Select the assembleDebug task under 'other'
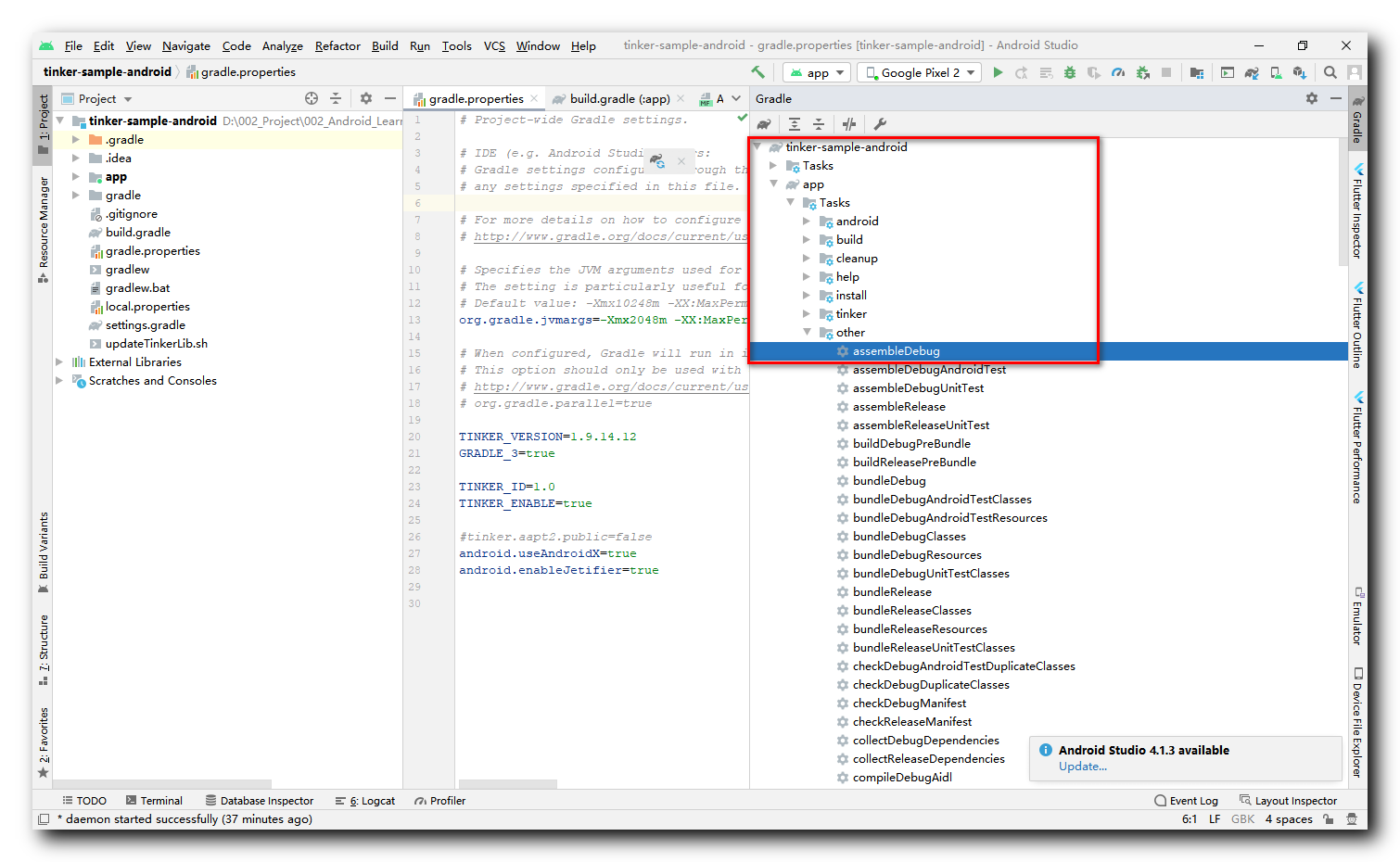 (x=896, y=350)
